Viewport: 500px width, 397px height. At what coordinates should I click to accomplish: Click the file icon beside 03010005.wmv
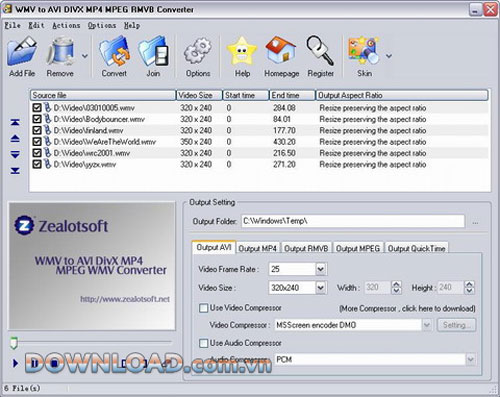[47, 107]
